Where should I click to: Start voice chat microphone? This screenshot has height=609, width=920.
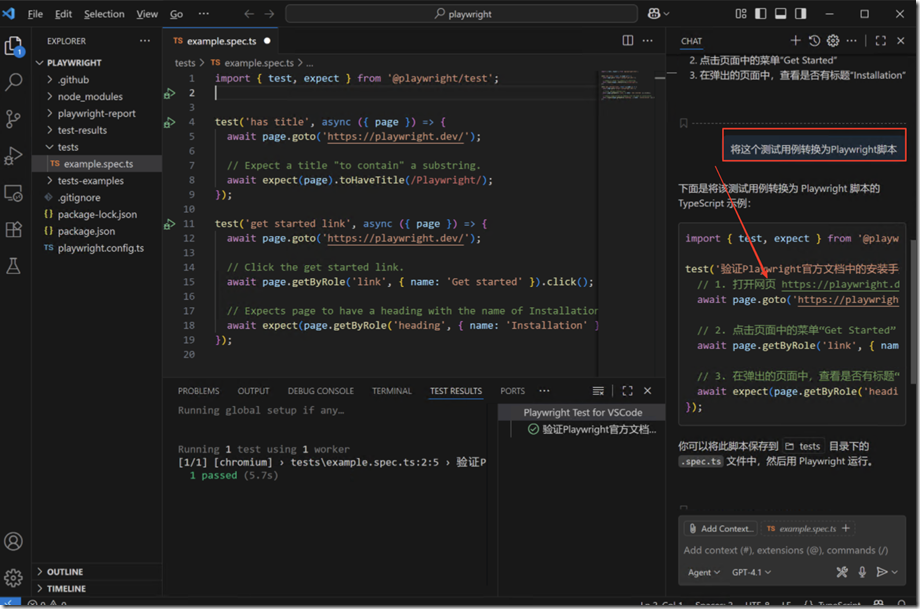[x=862, y=572]
